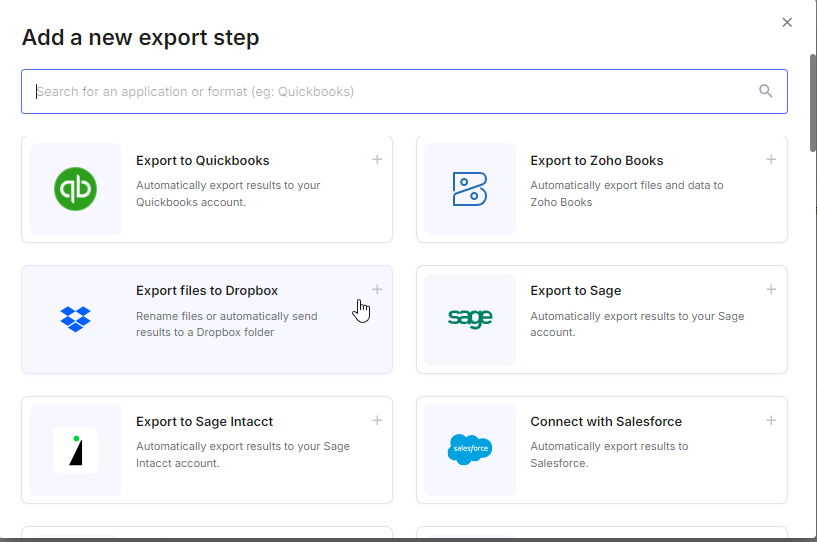Click the Sage logo icon

point(470,318)
